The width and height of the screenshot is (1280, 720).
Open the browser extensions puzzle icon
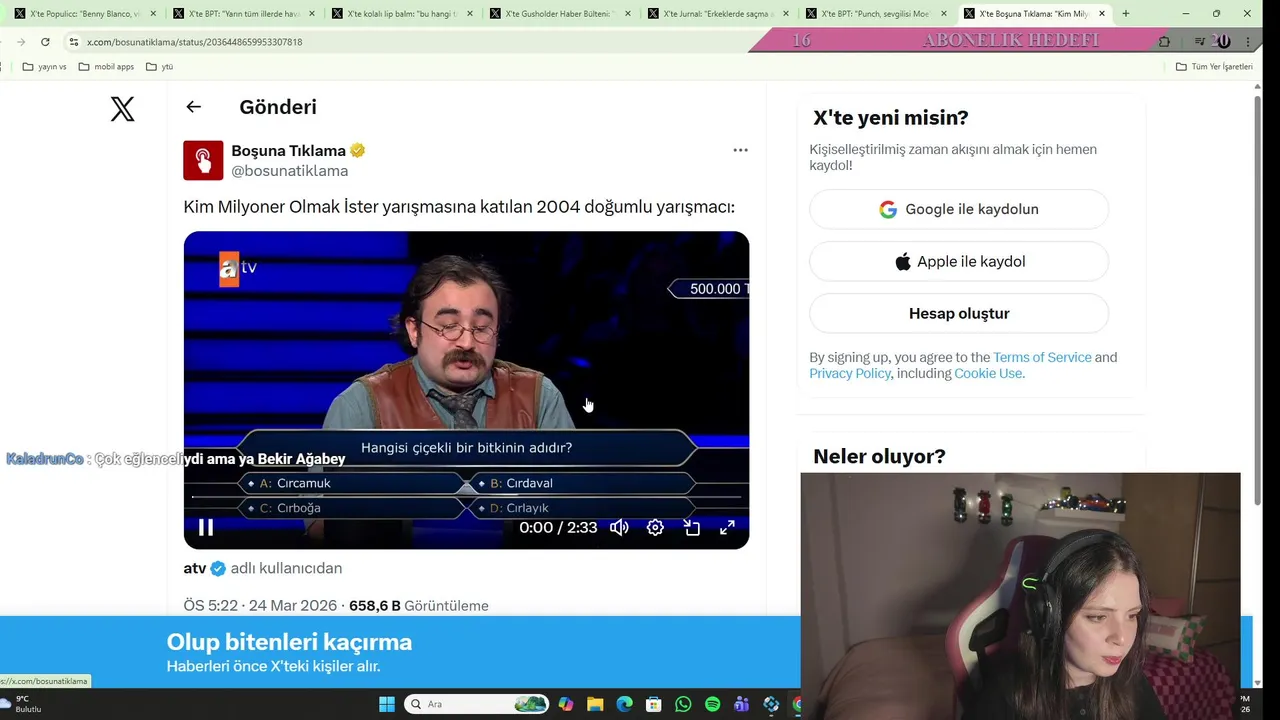point(1164,42)
